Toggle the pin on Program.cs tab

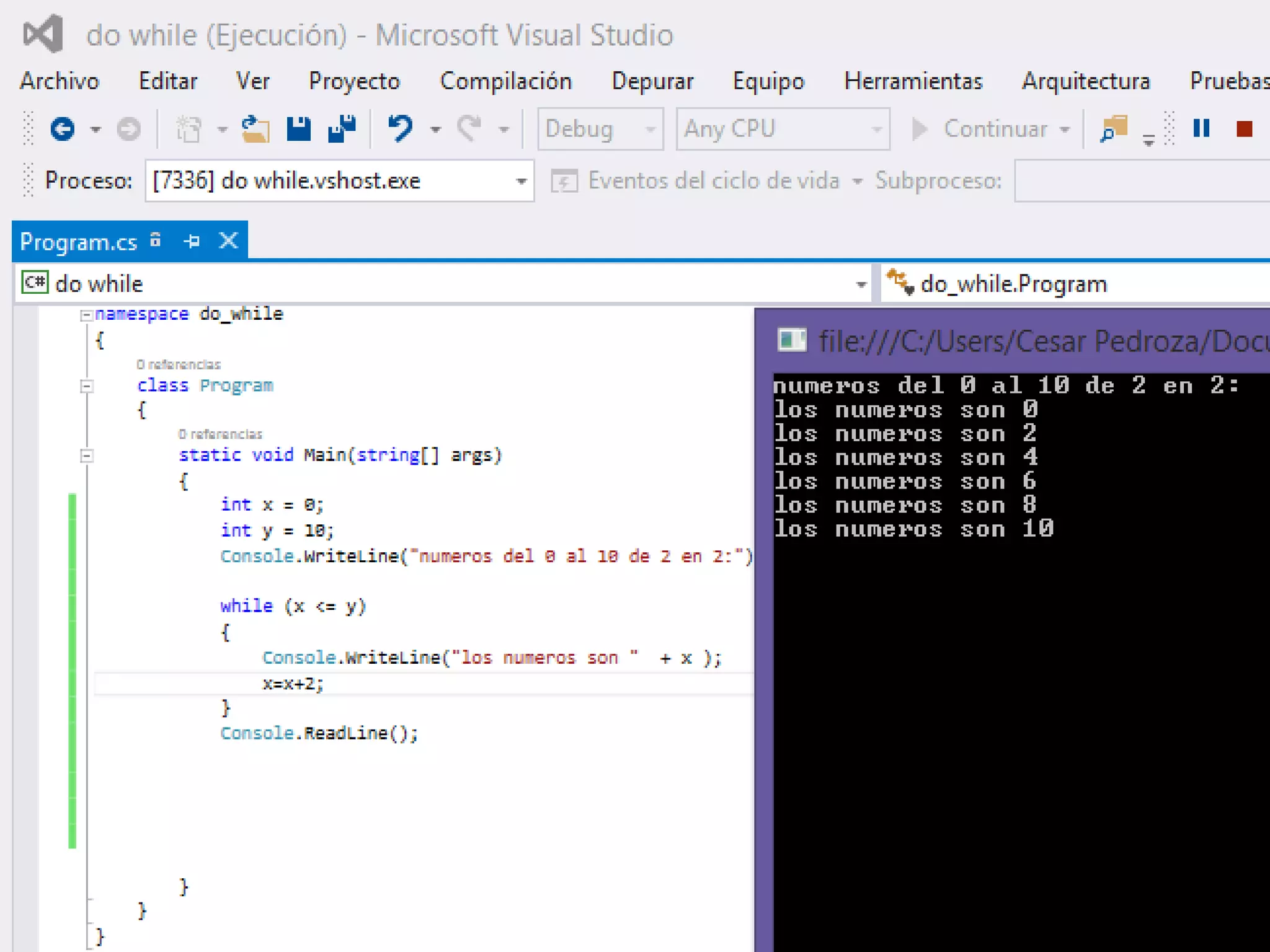coord(192,240)
